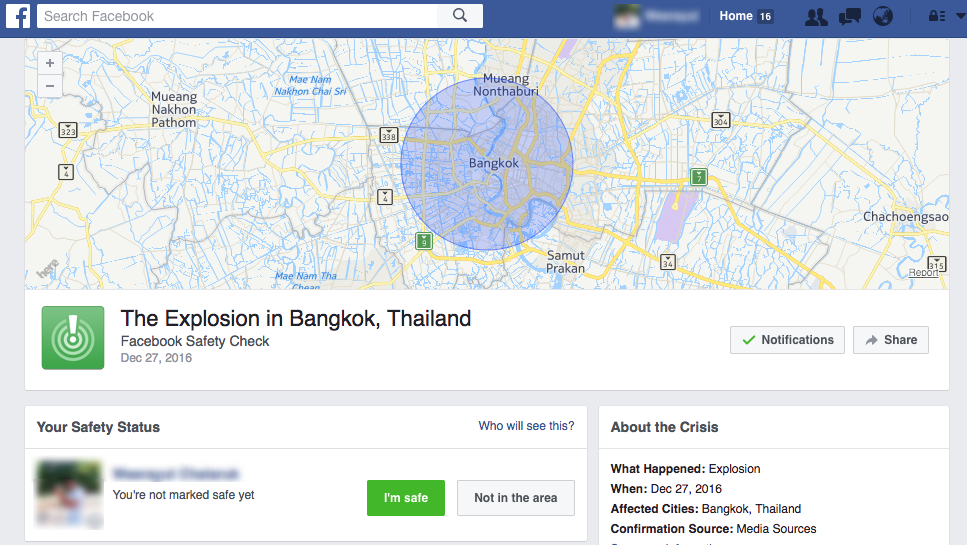Image resolution: width=967 pixels, height=545 pixels.
Task: Mark yourself safe with I'm safe
Action: [405, 498]
